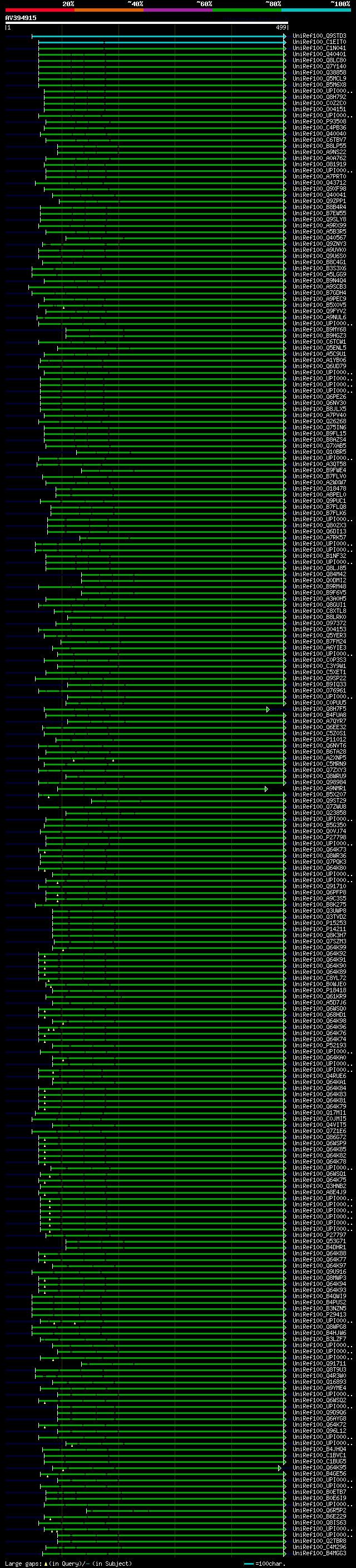Click hit UniRef100_B5M6X8
Viewport: 356px width, 1568px height.
[x=319, y=85]
